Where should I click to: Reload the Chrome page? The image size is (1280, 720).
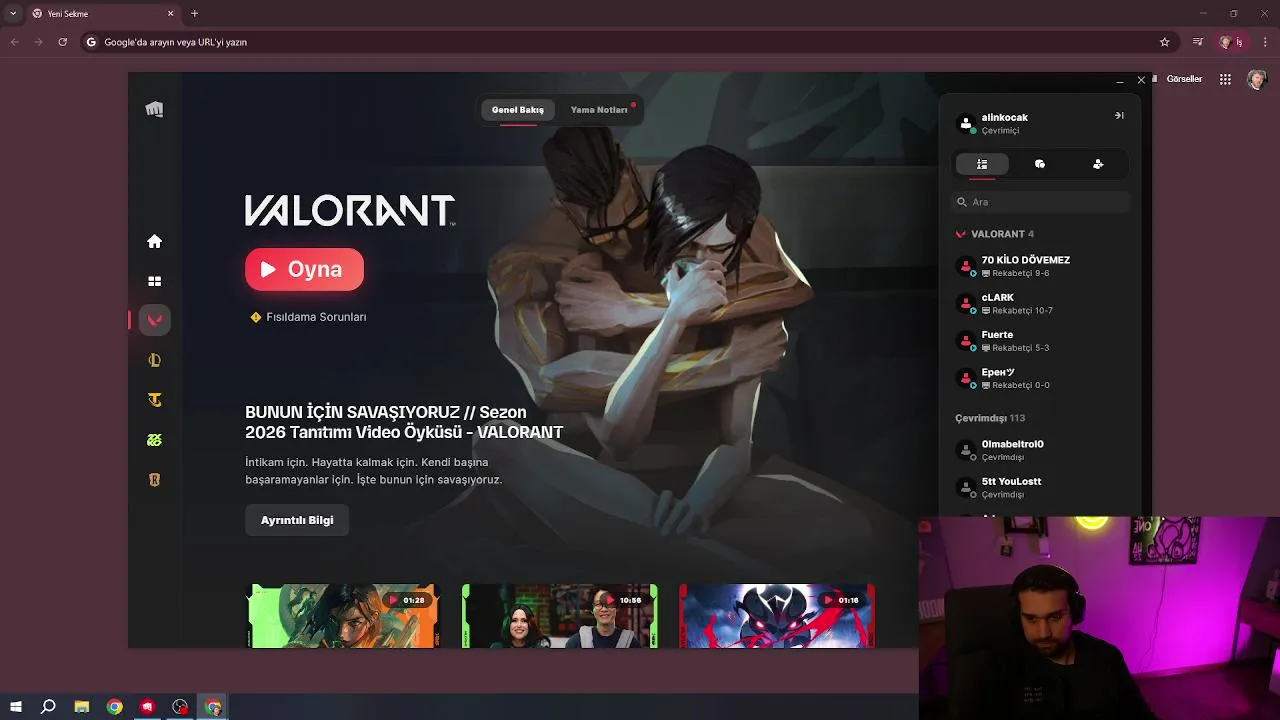(62, 42)
